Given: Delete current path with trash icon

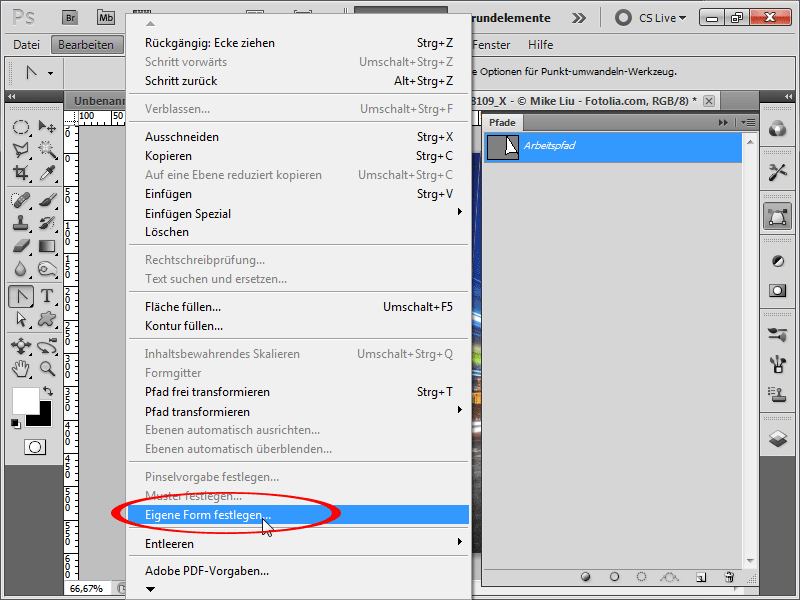Looking at the screenshot, I should (x=729, y=577).
